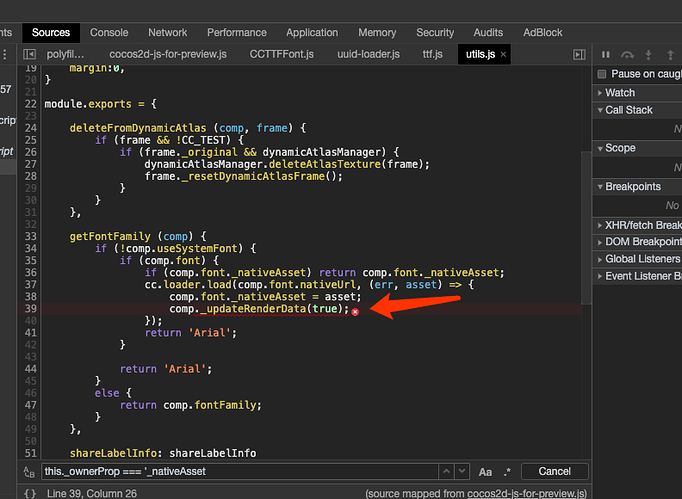Screen dimensions: 682x499
Task: Open the Network panel
Action: (167, 33)
